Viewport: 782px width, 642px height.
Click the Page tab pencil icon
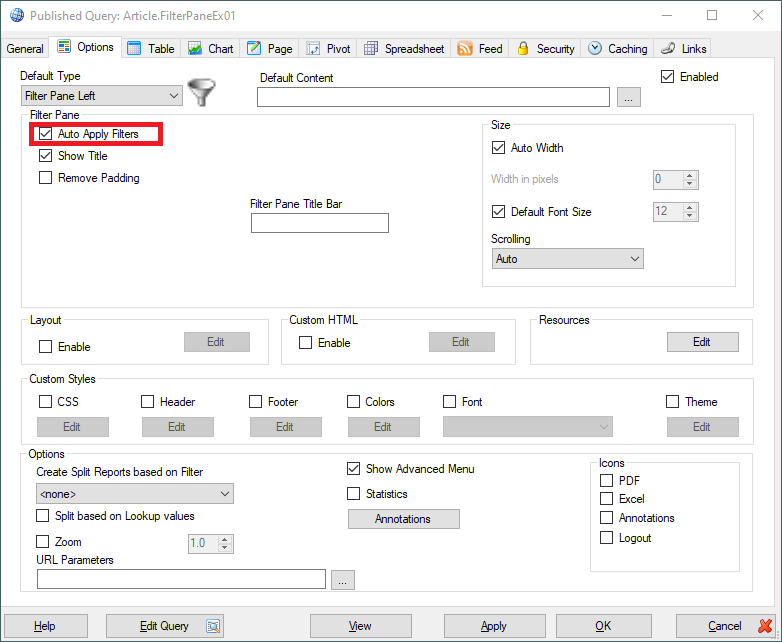(254, 48)
